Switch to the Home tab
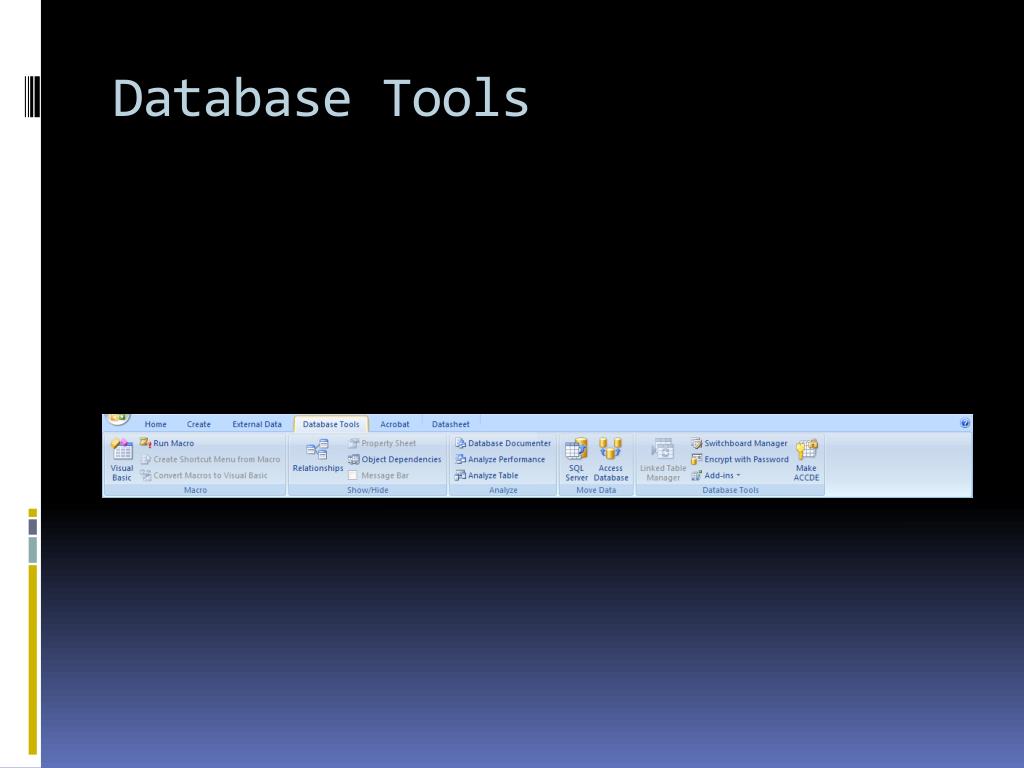The height and width of the screenshot is (768, 1024). [x=156, y=424]
